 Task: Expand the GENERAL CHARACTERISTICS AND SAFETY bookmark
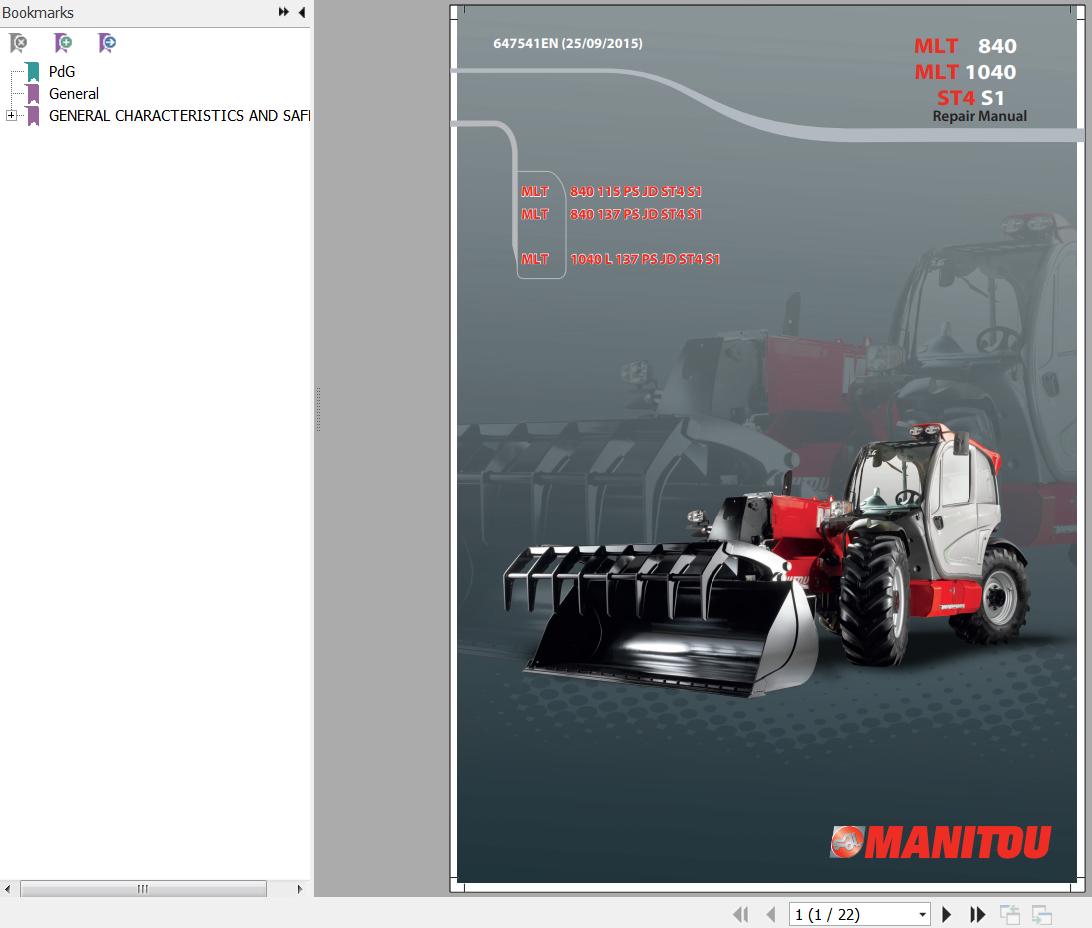pos(11,116)
